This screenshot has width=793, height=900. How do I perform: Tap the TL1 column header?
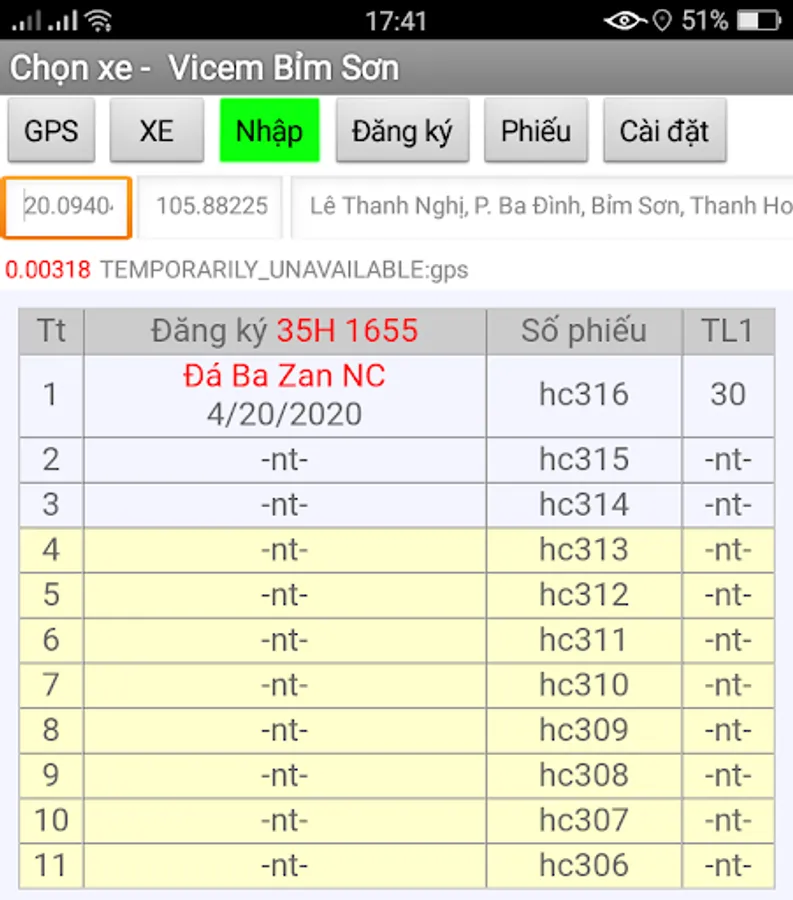[728, 331]
